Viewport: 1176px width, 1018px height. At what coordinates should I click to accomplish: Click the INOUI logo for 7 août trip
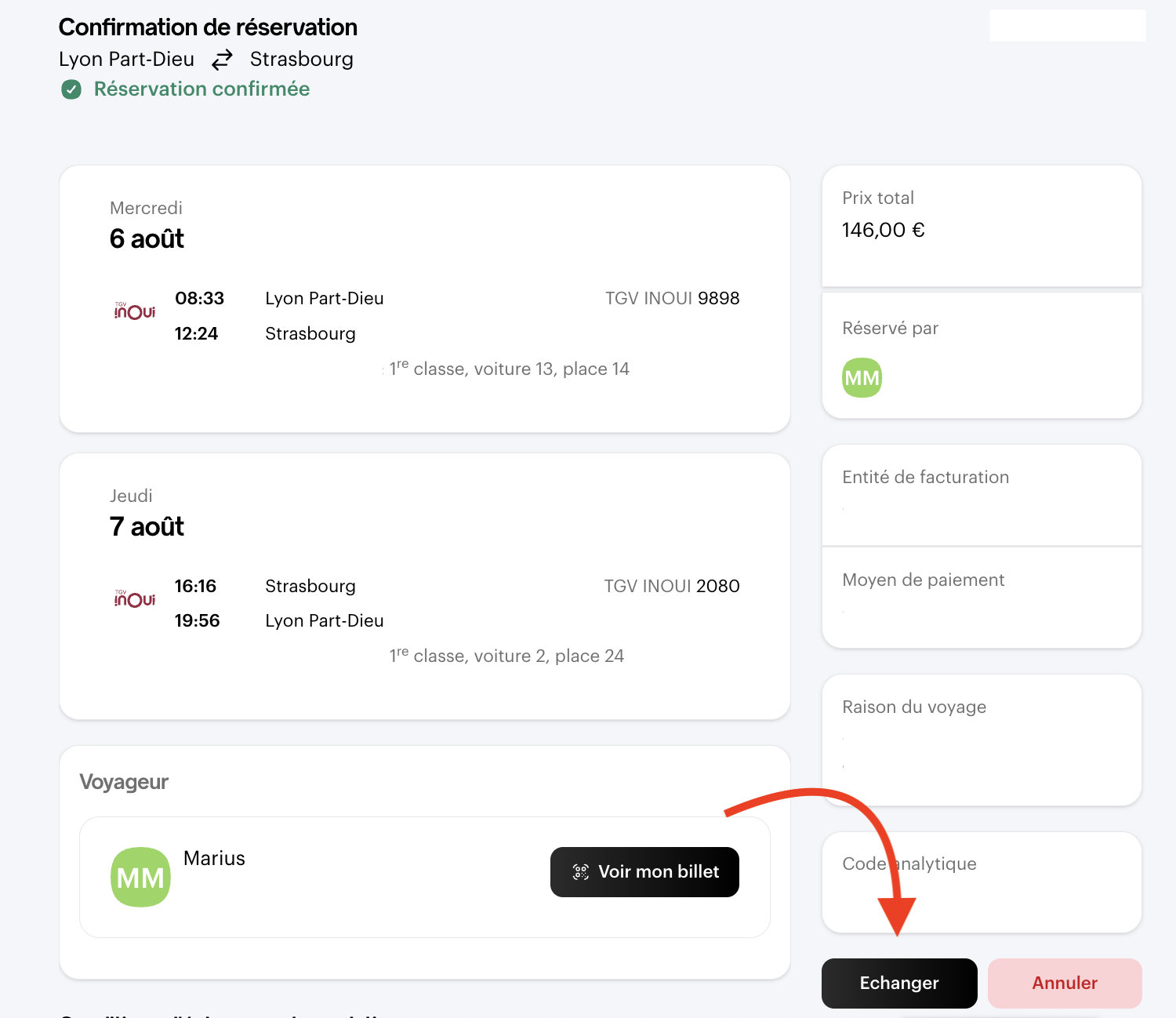(135, 599)
